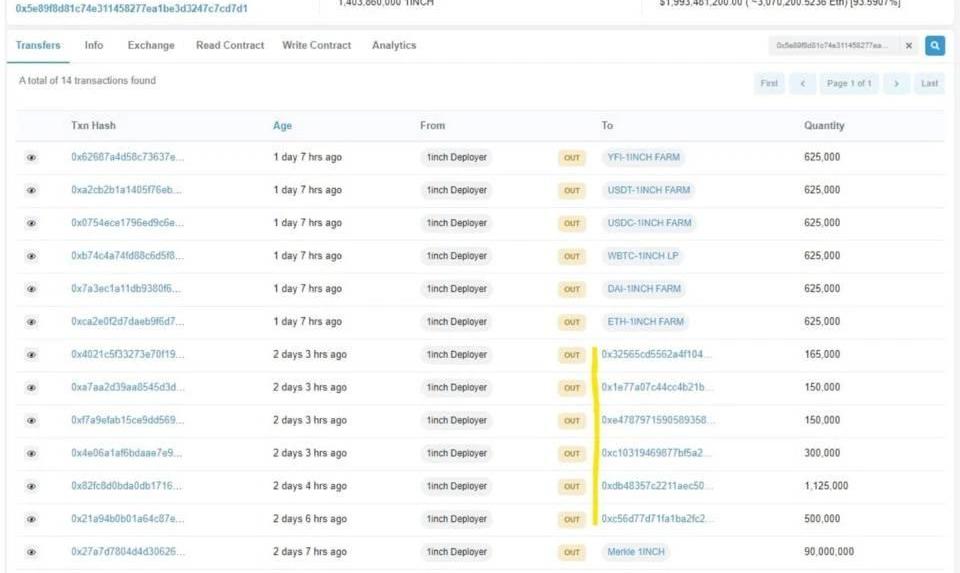Open YFI-1INCH FARM address
The height and width of the screenshot is (573, 960).
(643, 157)
